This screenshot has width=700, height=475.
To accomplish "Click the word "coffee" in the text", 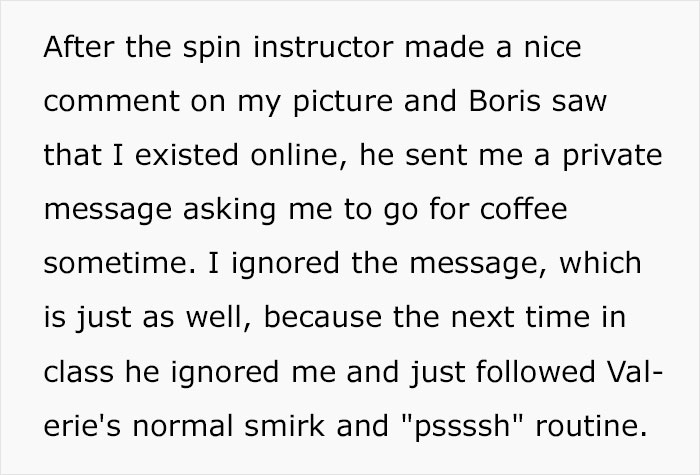I will [524, 208].
